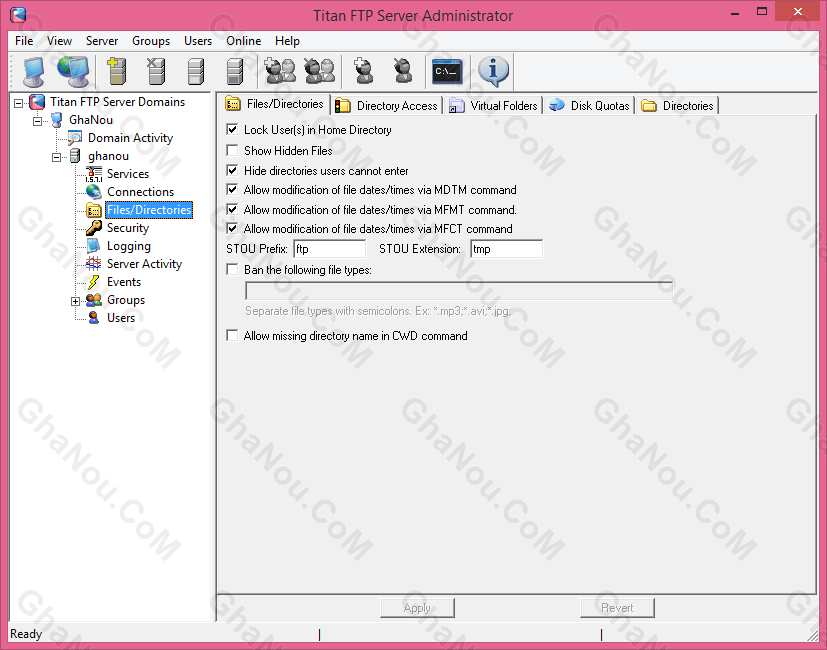
Task: Open the Help menu
Action: coord(287,41)
